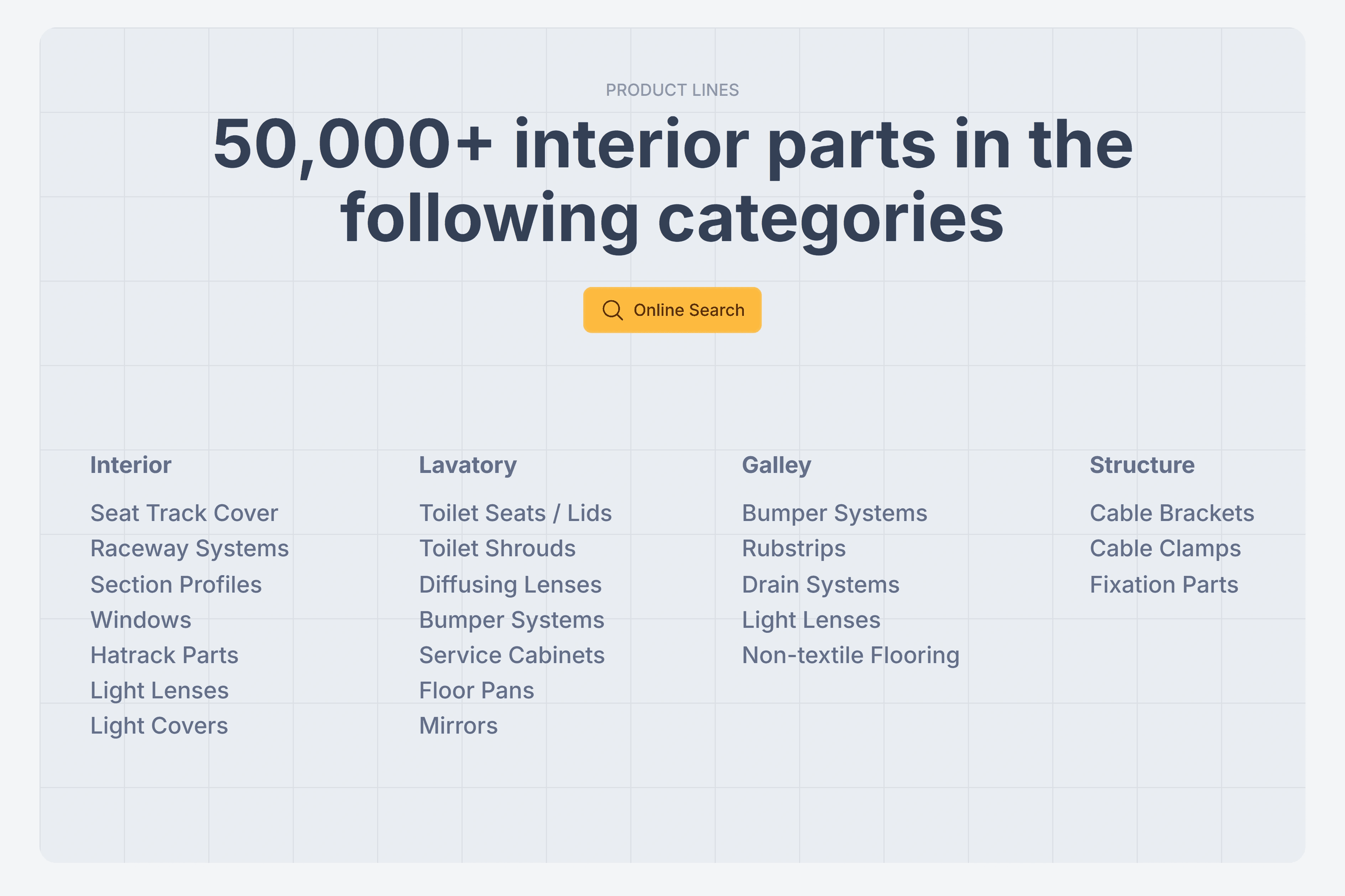Screen dimensions: 1345x896
Task: Open the Seat Track Cover link
Action: [184, 512]
